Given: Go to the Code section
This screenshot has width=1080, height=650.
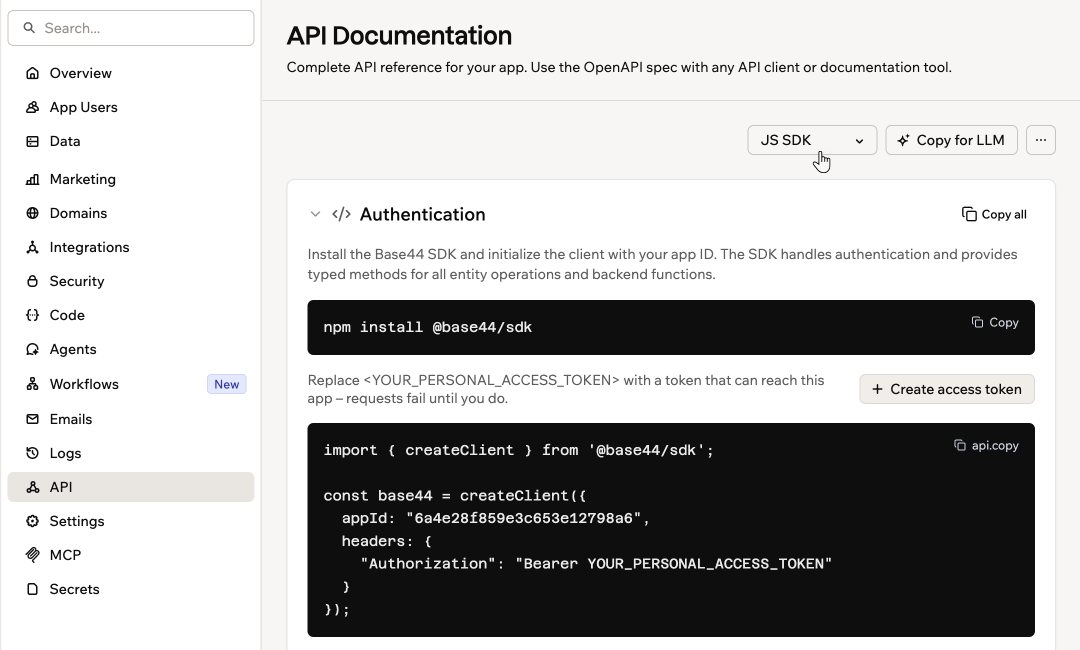Looking at the screenshot, I should (x=131, y=315).
